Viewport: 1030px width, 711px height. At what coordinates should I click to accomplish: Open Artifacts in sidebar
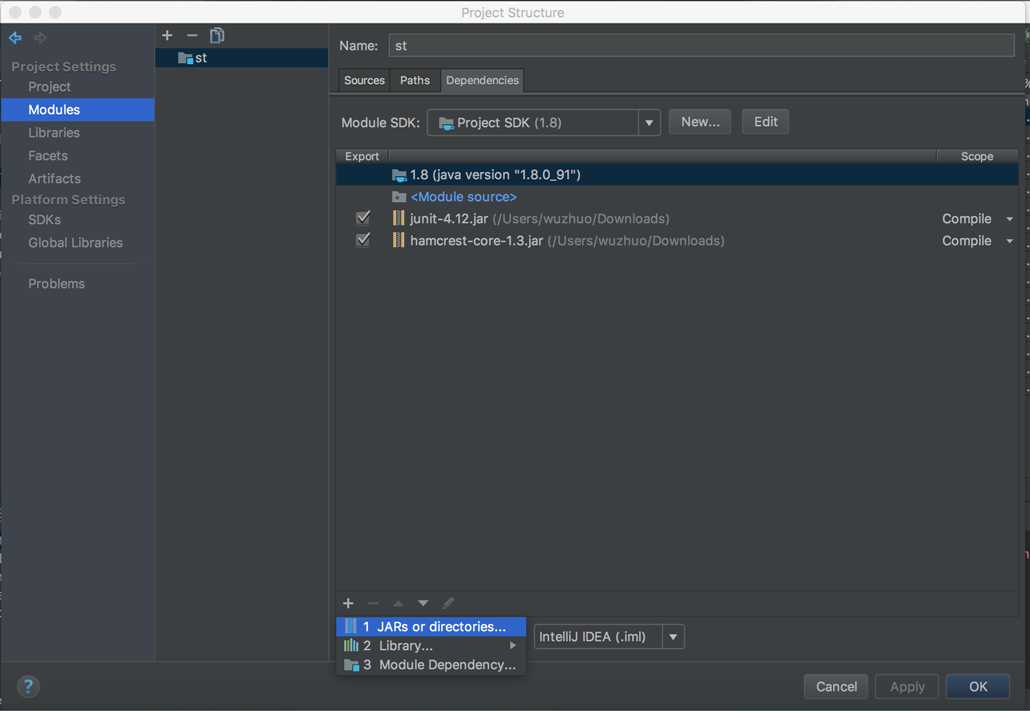click(55, 179)
